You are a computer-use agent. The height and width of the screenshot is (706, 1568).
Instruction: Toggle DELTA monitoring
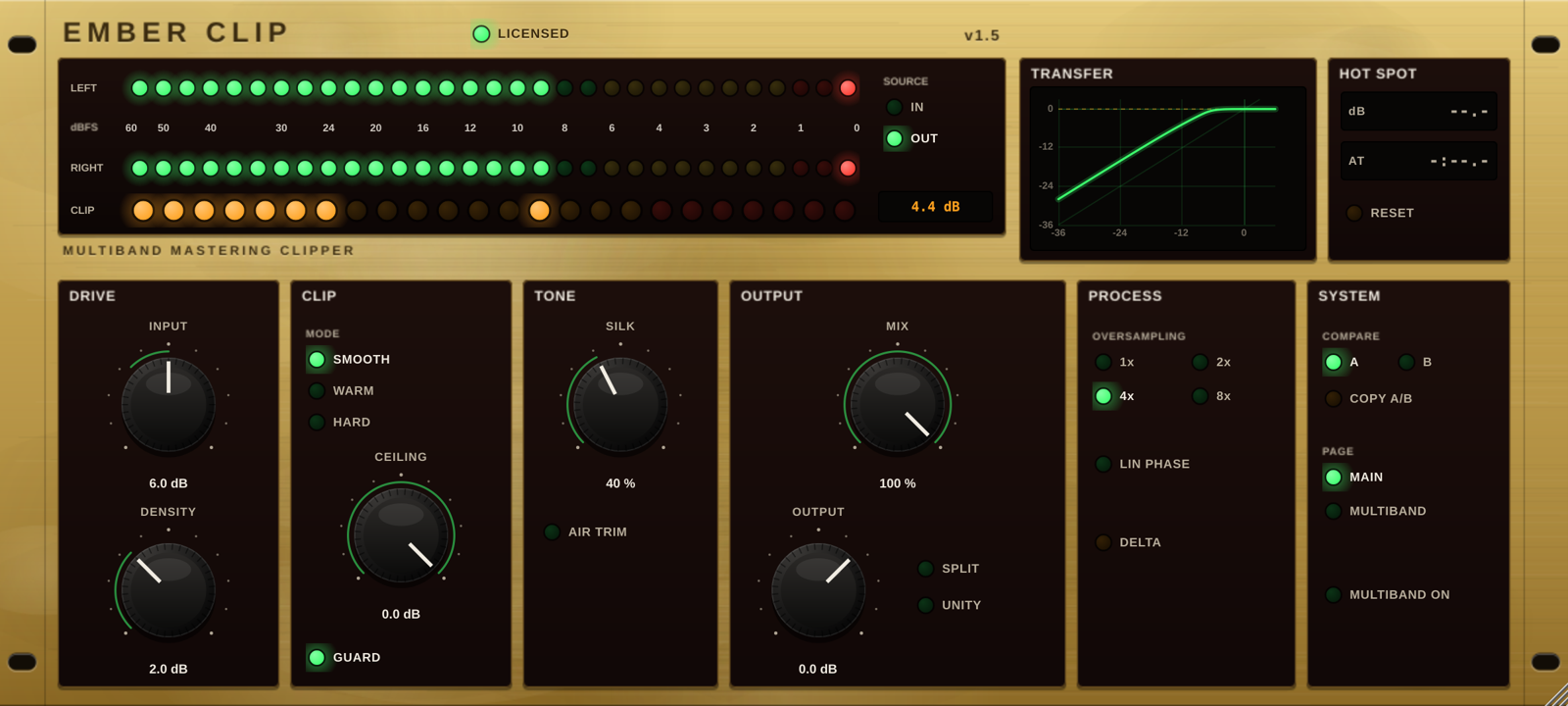1128,542
